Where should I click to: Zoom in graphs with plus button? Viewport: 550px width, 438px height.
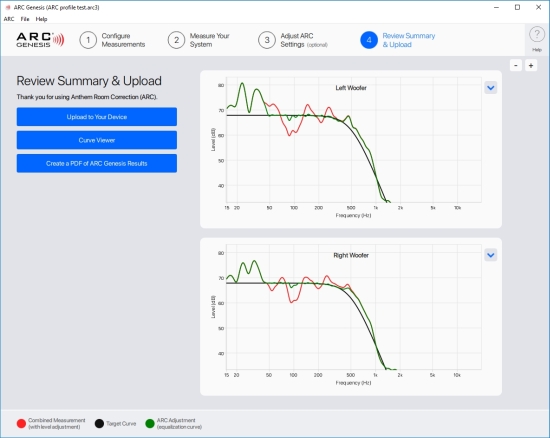(531, 66)
